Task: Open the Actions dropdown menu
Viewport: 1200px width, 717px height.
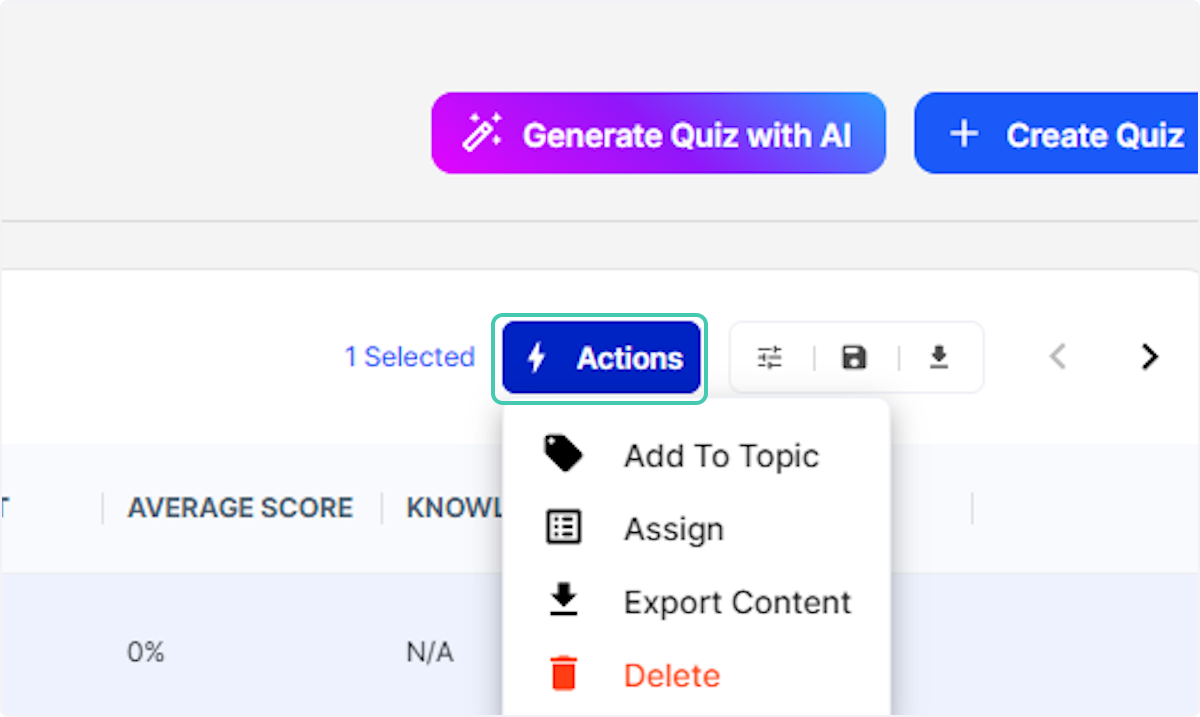Action: [x=600, y=358]
